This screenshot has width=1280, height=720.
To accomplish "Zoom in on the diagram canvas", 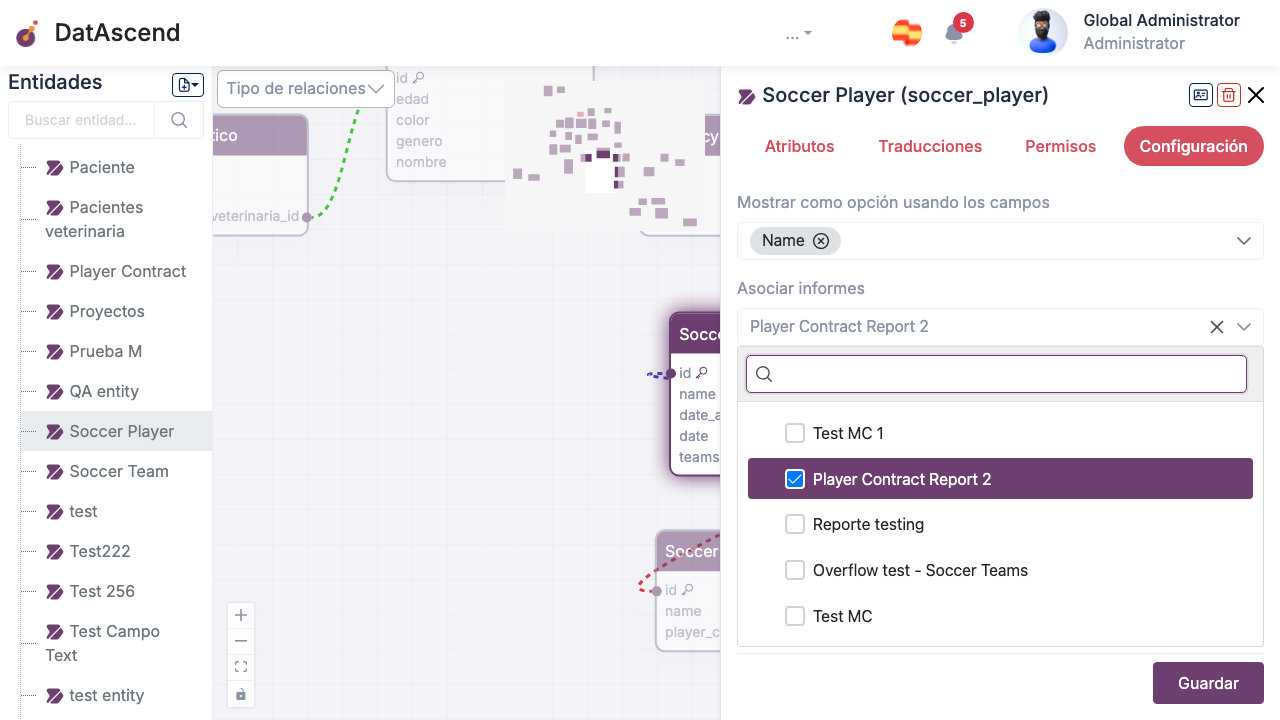I will [241, 615].
